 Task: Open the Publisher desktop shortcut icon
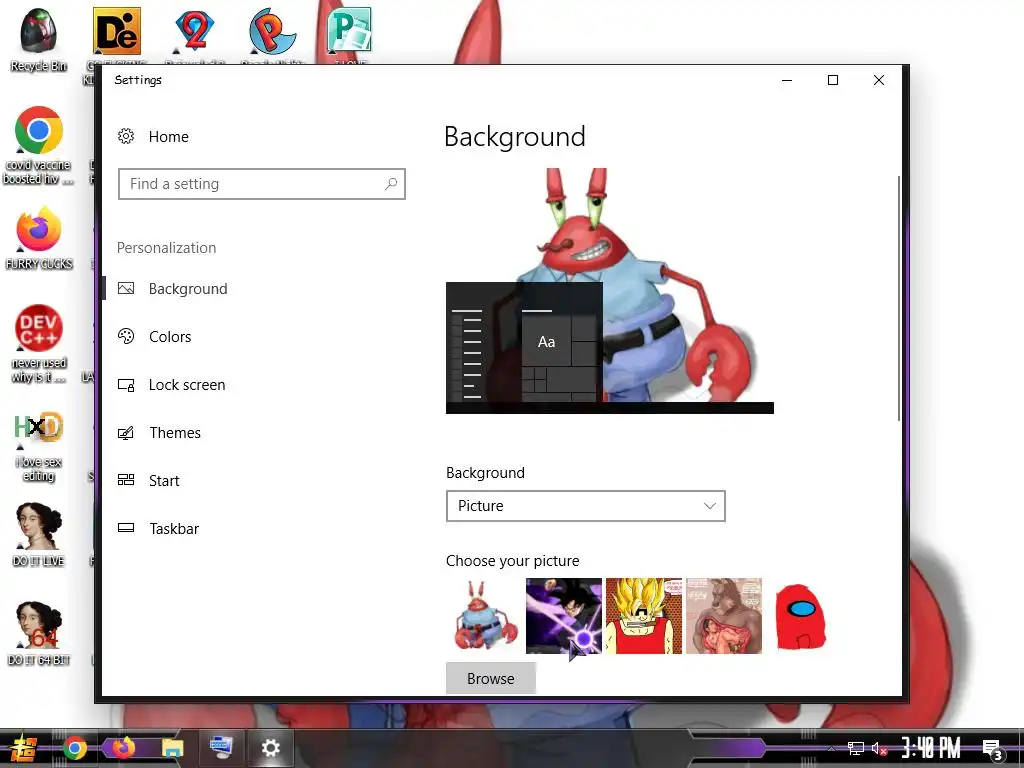point(350,31)
